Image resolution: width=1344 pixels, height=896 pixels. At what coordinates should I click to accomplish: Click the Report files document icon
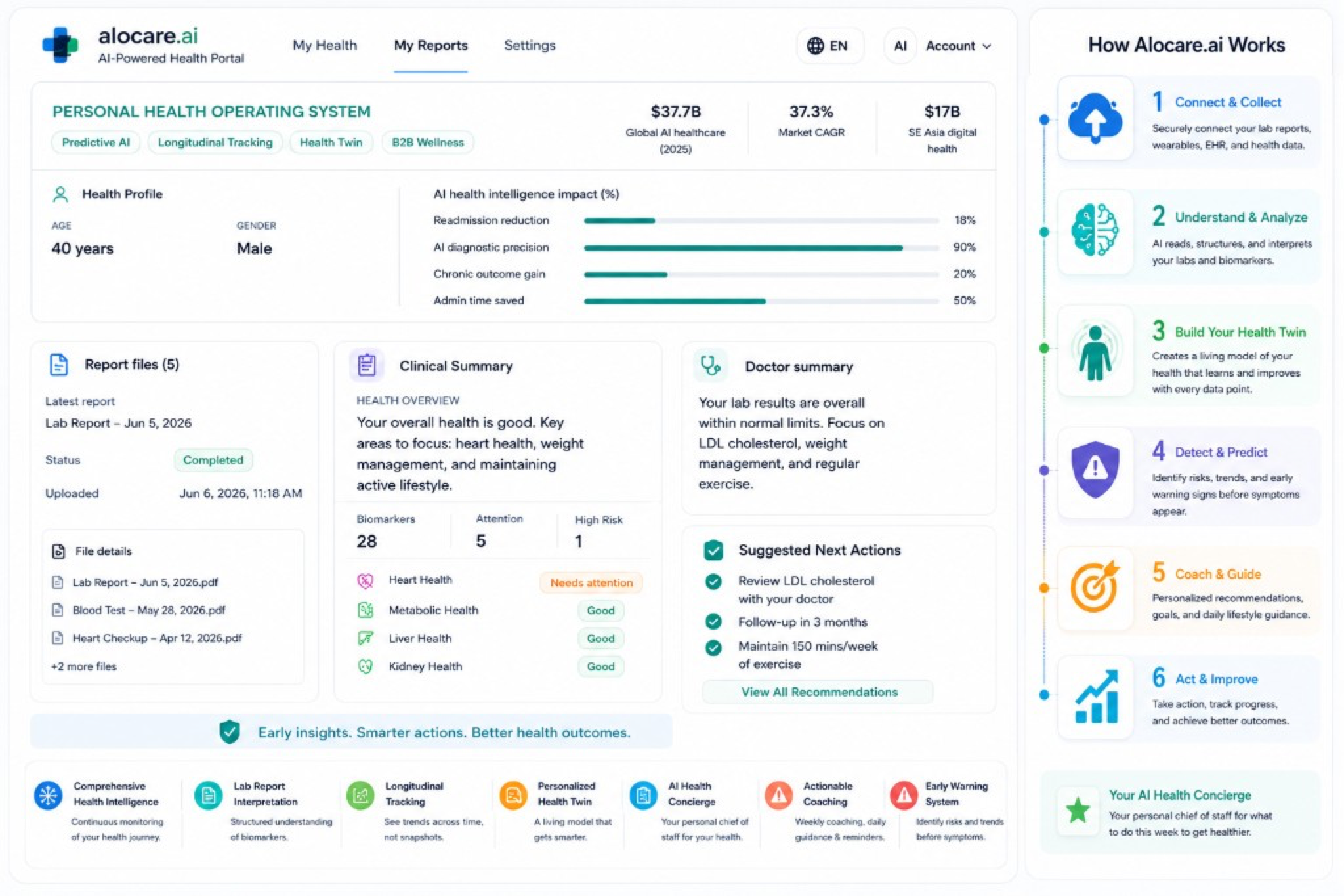(59, 365)
